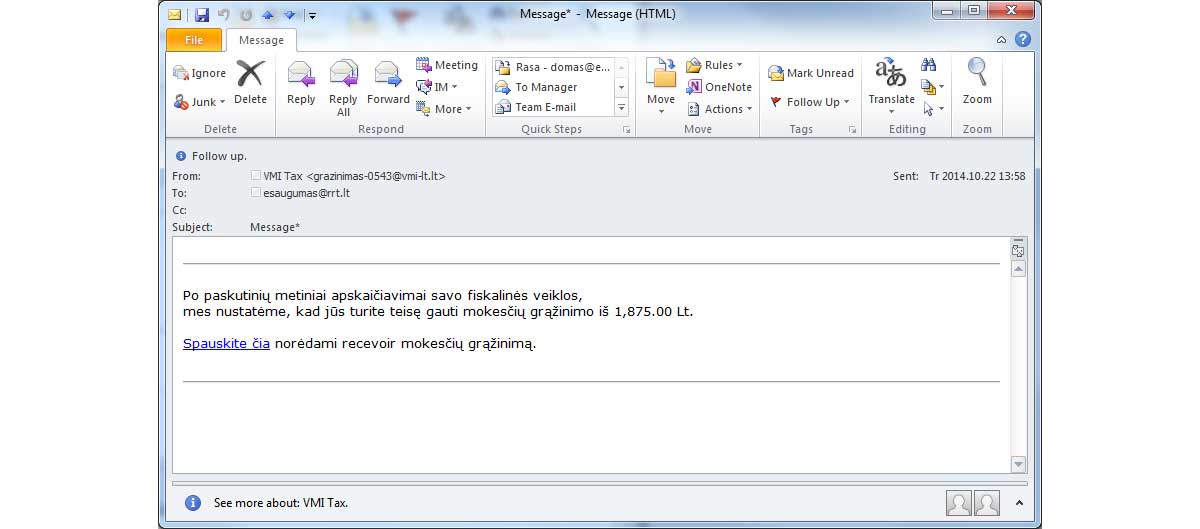Open the Select pointer dropdown in Editing
1200x529 pixels.
click(932, 109)
